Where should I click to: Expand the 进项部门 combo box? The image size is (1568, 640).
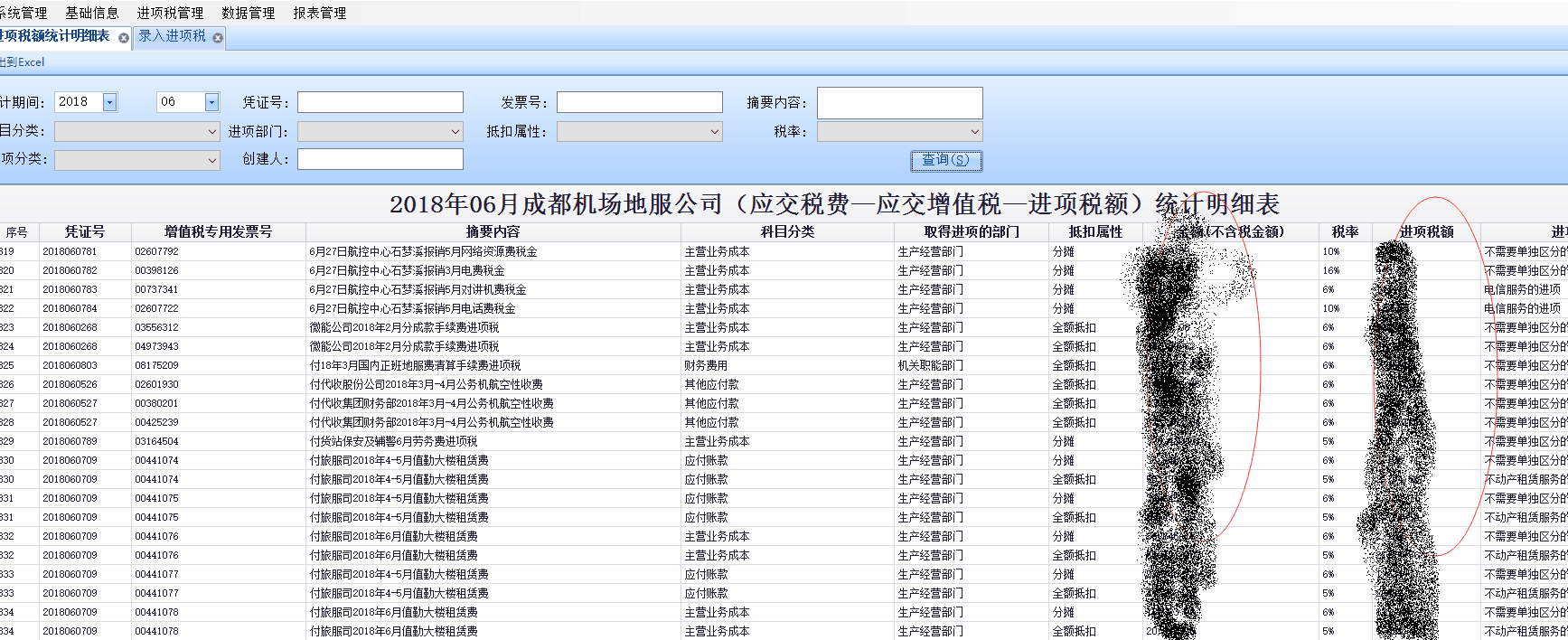point(455,132)
